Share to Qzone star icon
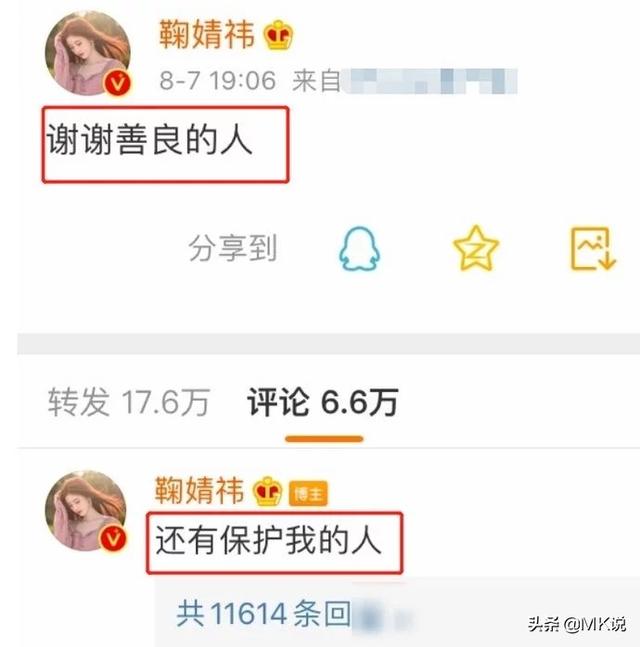The height and width of the screenshot is (647, 640). point(476,248)
